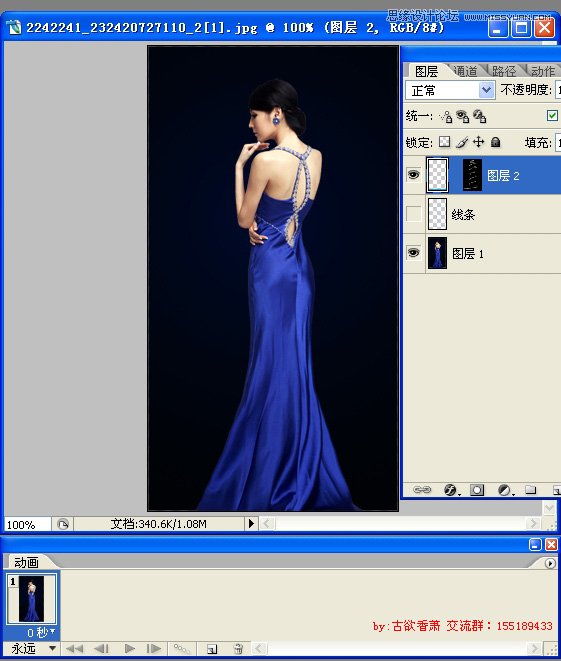Select animation frame 1 thumbnail
561x661 pixels.
click(x=32, y=599)
